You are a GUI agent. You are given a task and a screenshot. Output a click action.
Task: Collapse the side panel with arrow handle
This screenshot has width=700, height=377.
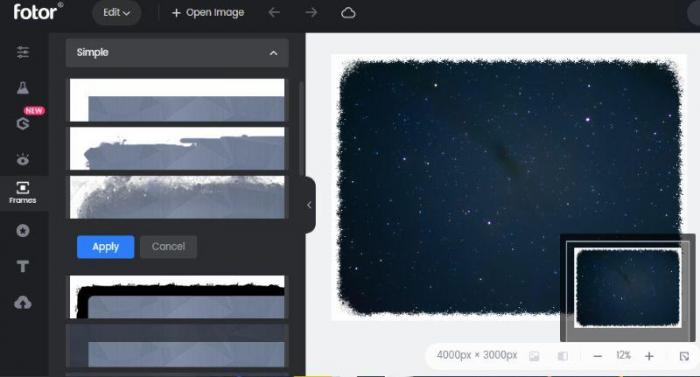[x=310, y=205]
